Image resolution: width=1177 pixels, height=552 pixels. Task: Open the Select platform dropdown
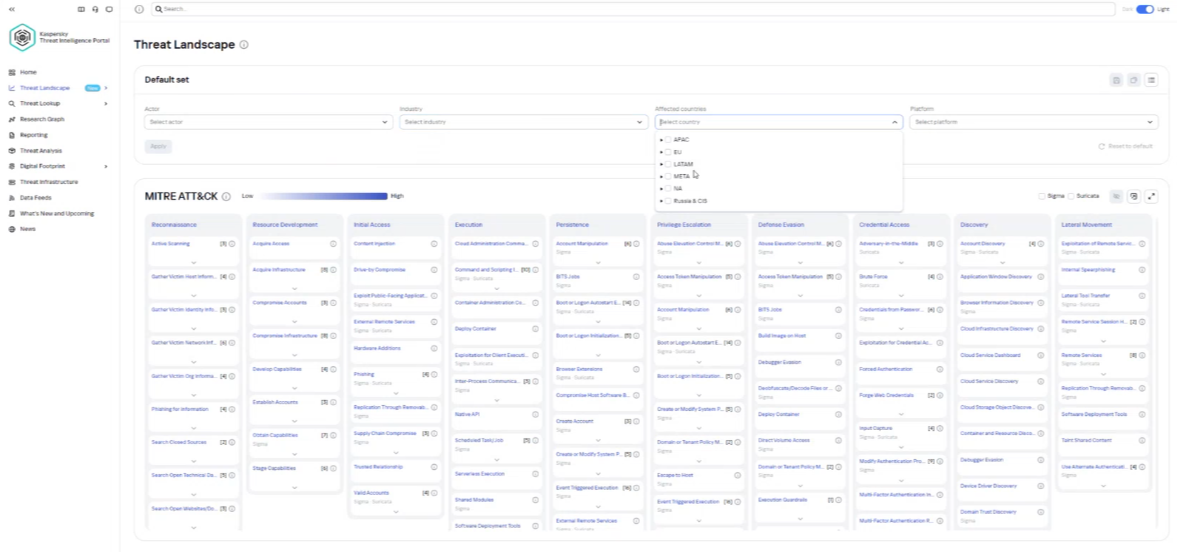(1034, 122)
